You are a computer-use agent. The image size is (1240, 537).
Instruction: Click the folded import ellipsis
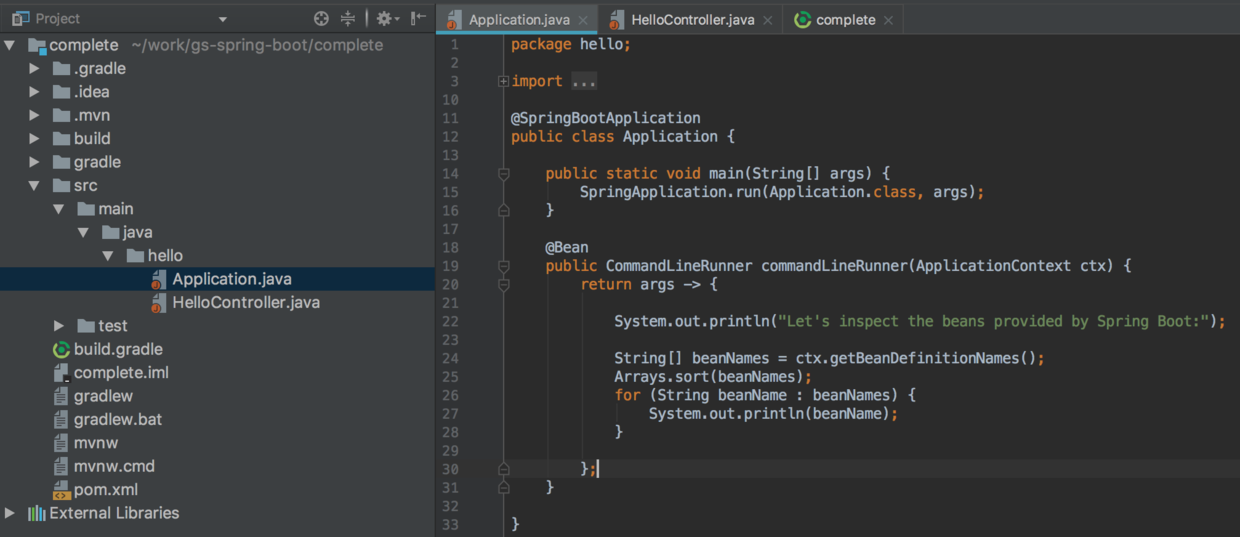point(583,81)
